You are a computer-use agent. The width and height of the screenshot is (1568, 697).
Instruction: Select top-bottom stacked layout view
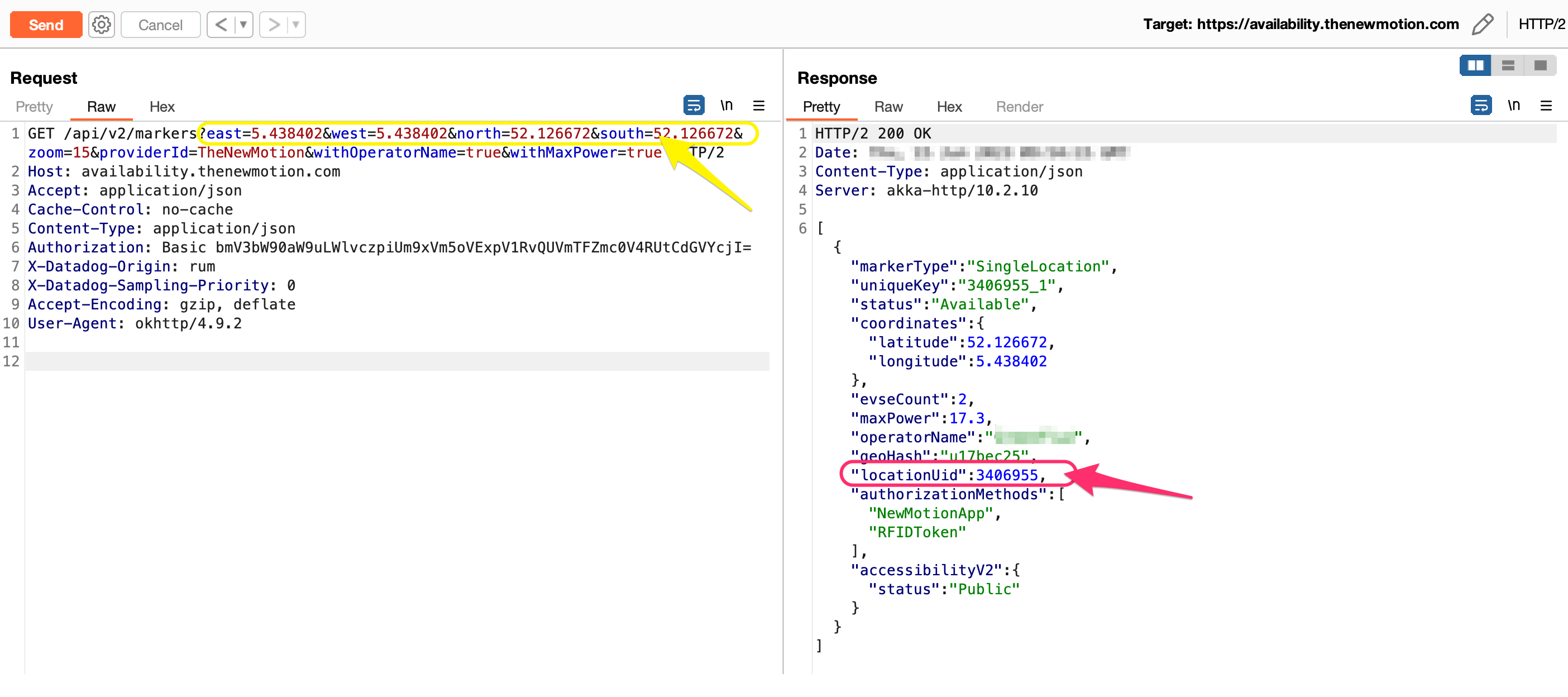coord(1508,65)
